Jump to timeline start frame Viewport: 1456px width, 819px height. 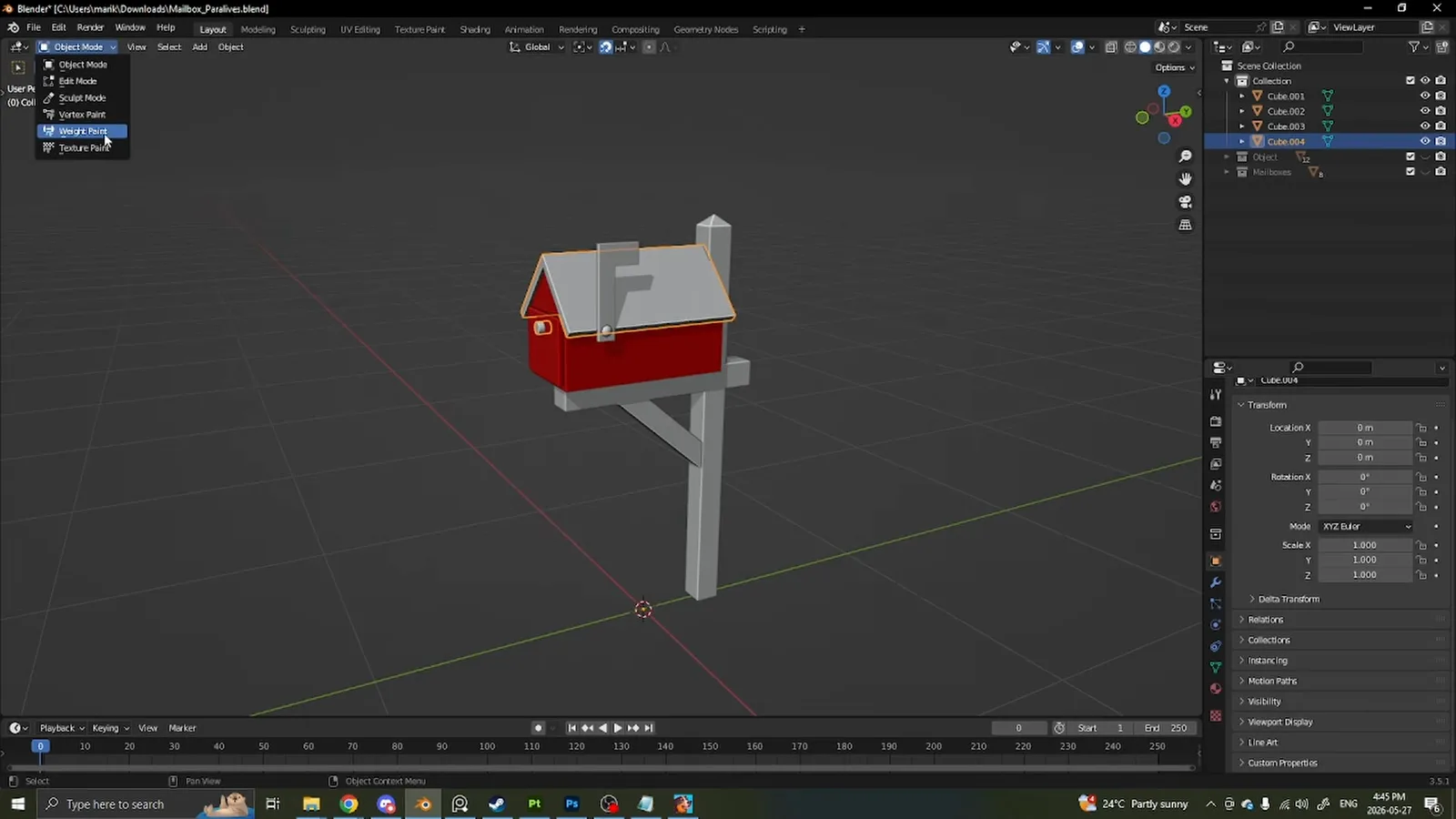tap(571, 728)
